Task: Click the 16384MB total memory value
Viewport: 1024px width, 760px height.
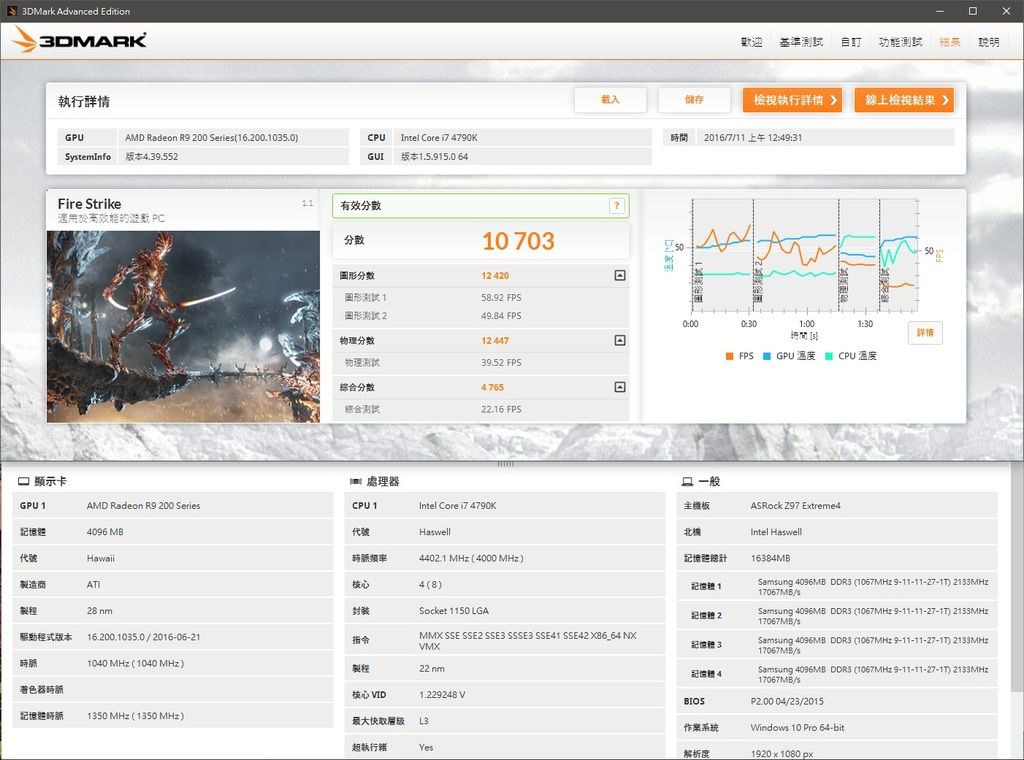Action: (771, 558)
